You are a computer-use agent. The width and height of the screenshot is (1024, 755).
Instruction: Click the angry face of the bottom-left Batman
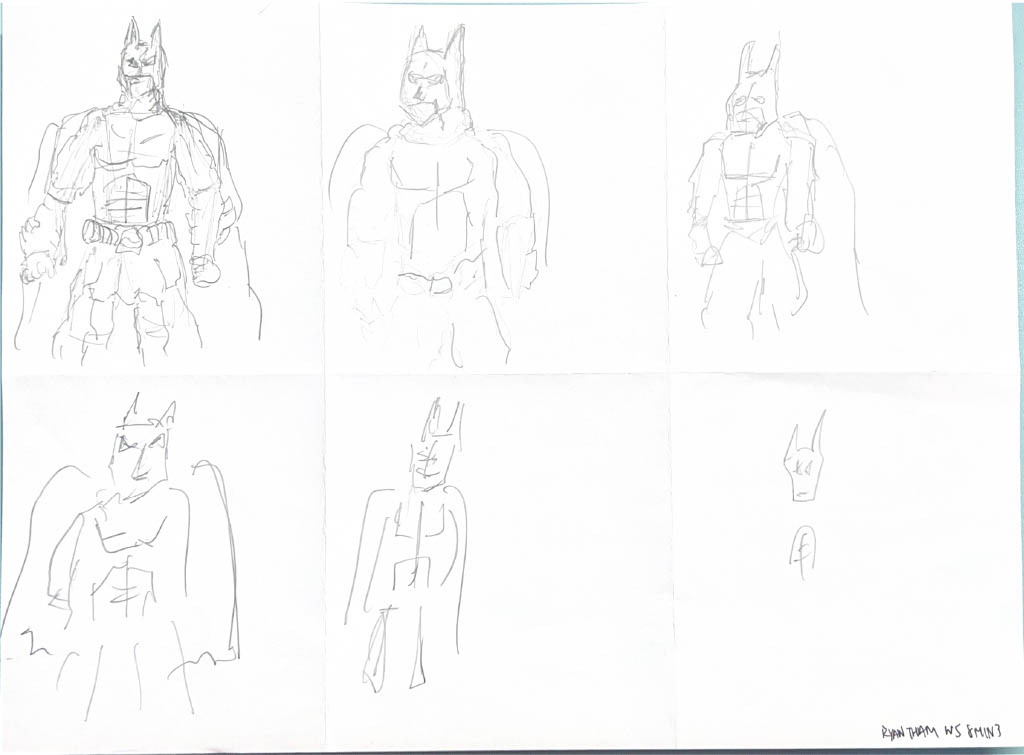pyautogui.click(x=142, y=450)
